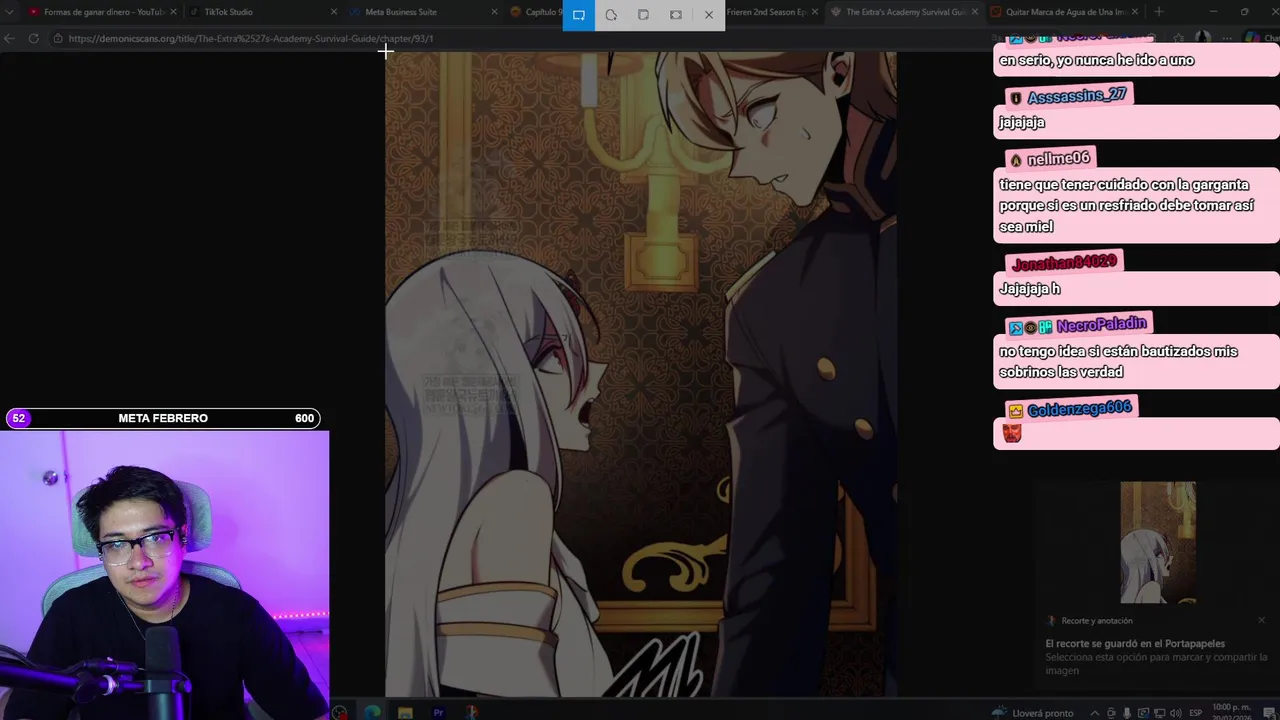The image size is (1280, 720).
Task: Click the META FEBRERO goal bar
Action: [163, 418]
